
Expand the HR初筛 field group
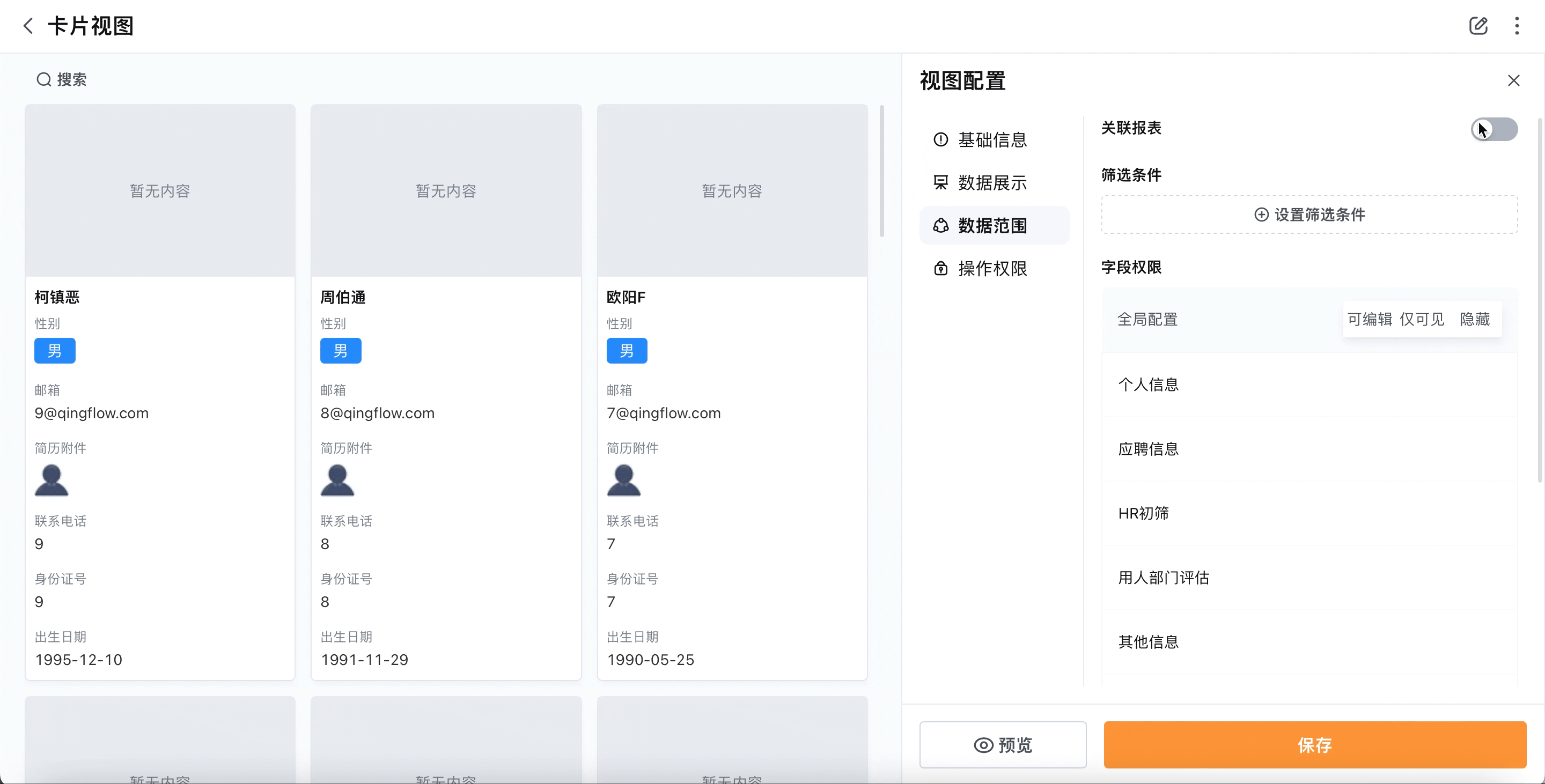1309,513
